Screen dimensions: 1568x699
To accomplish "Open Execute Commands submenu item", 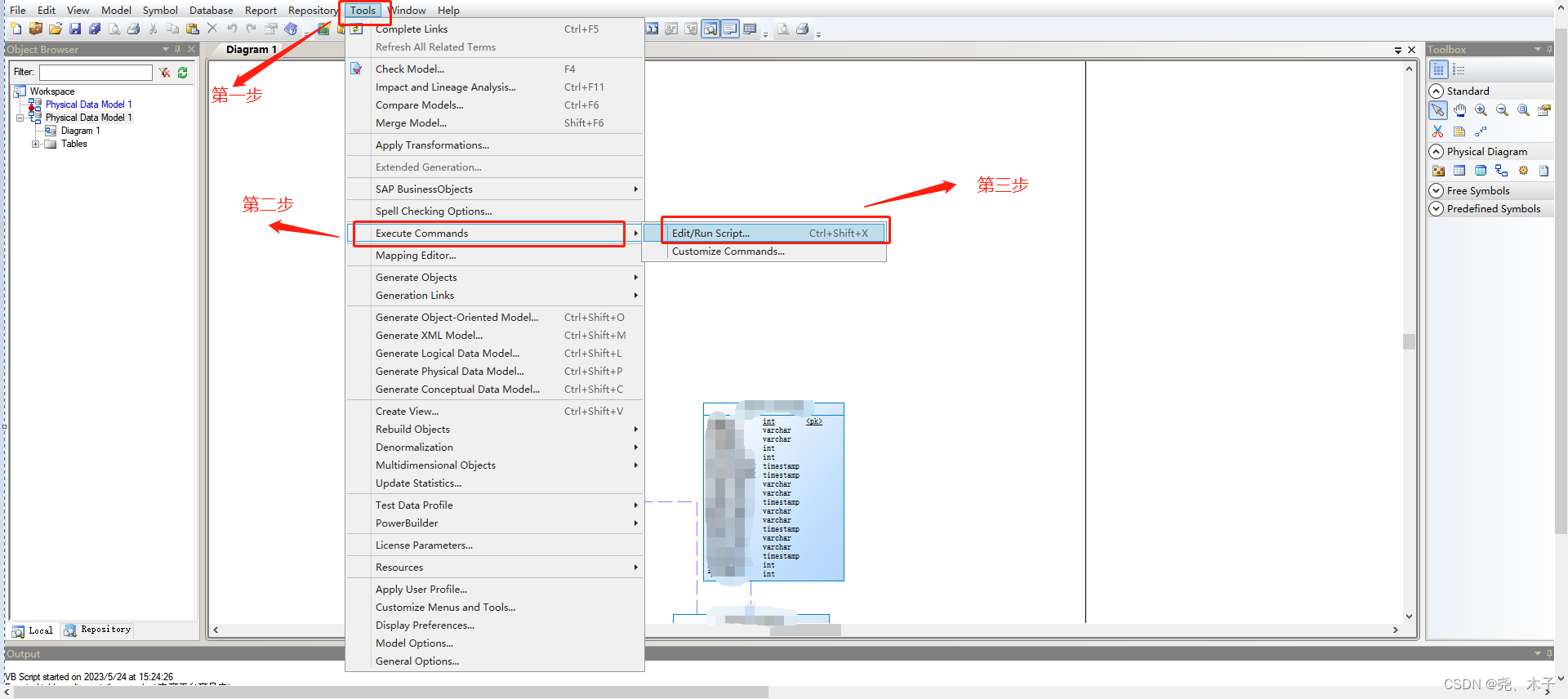I will [495, 233].
